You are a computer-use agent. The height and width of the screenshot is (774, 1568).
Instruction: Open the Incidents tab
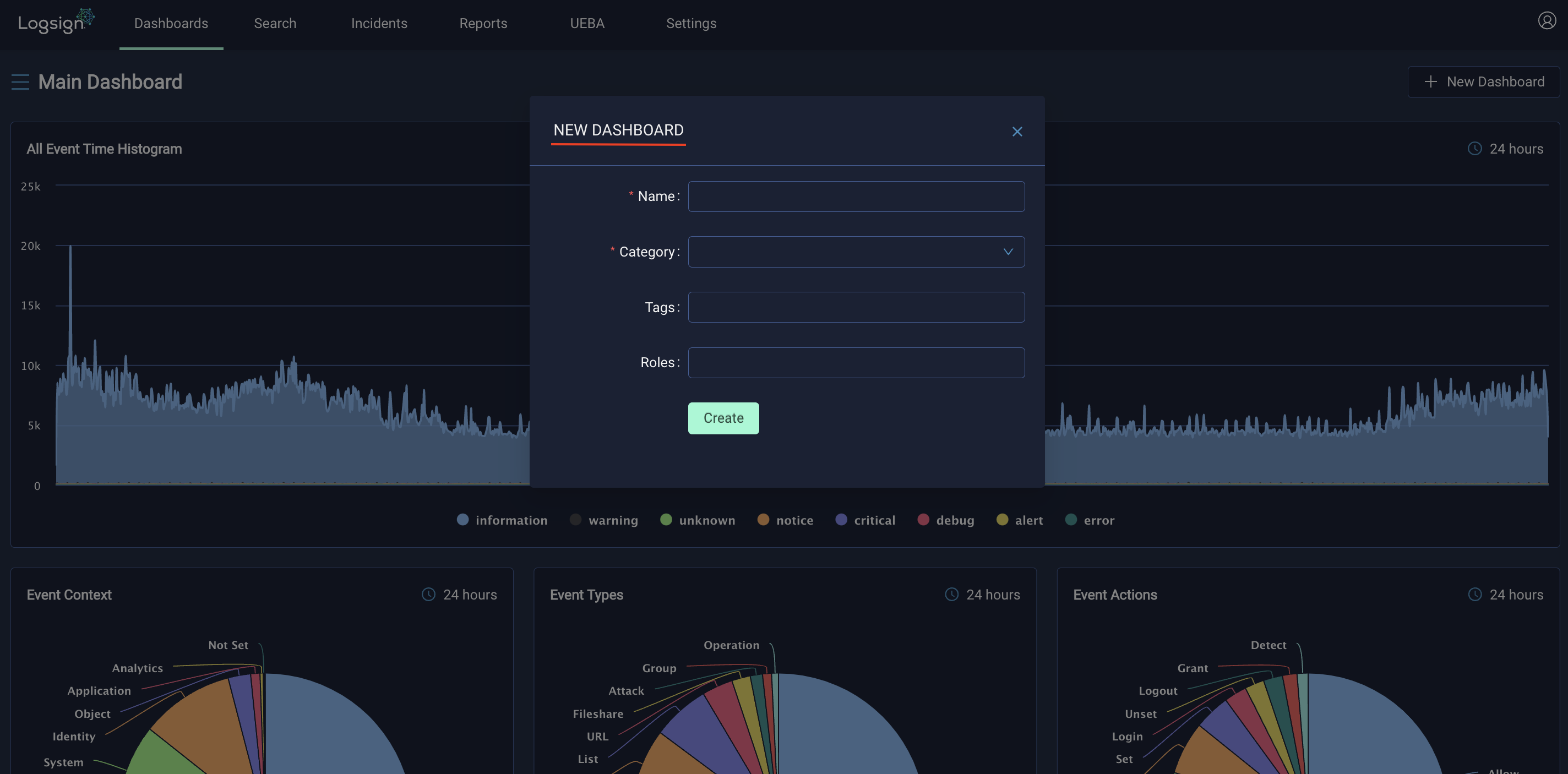pyautogui.click(x=379, y=23)
